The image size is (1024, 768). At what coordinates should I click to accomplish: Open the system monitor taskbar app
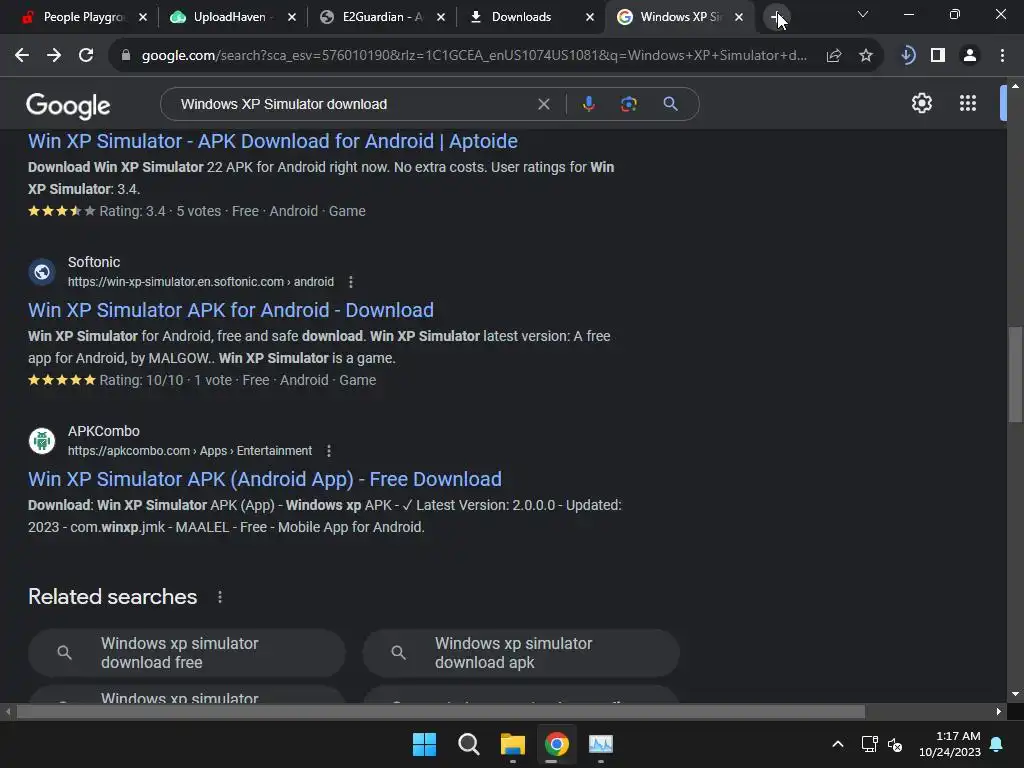(601, 744)
